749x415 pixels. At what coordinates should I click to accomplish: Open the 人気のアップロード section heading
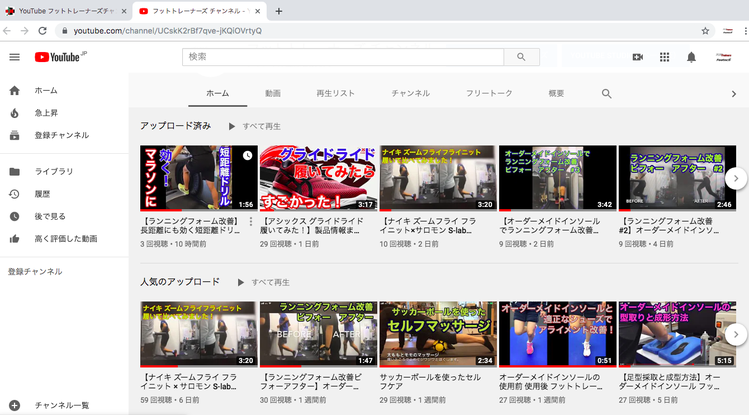coord(180,282)
